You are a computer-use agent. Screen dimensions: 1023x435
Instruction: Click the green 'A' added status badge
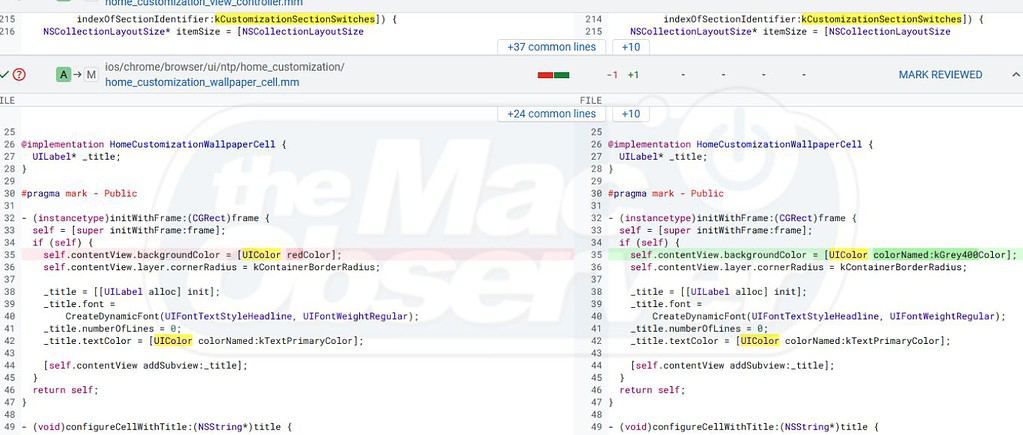pyautogui.click(x=65, y=75)
